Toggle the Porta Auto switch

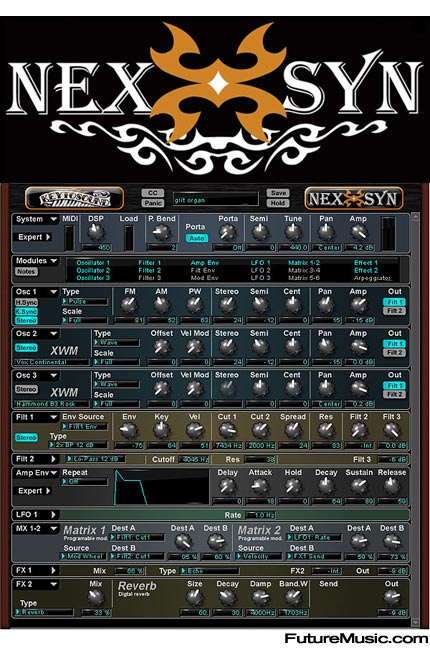coord(196,238)
